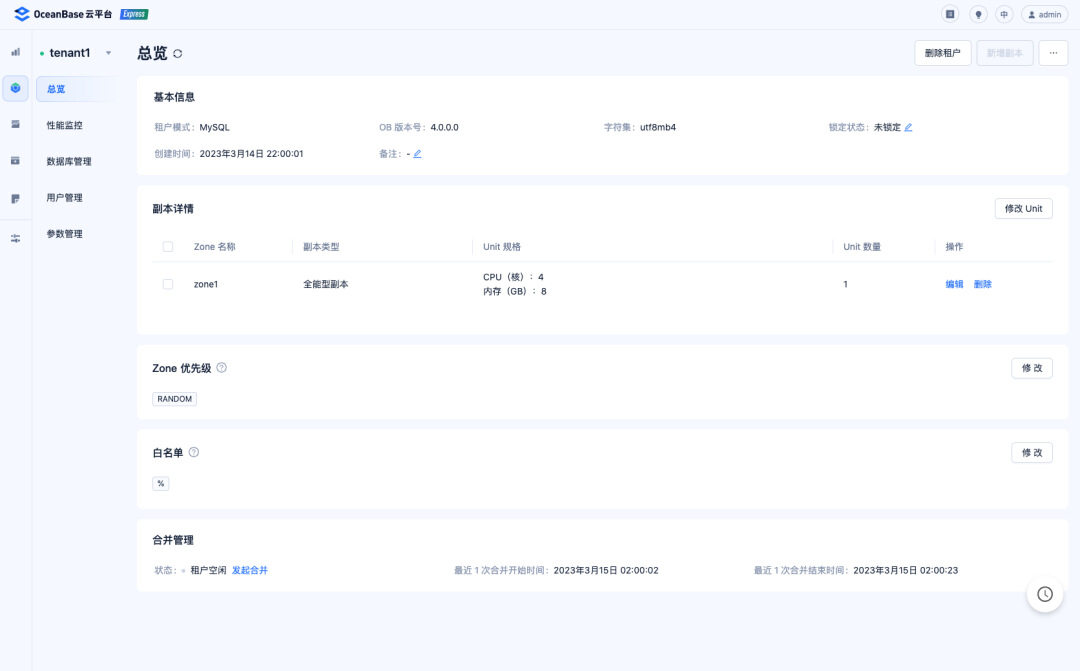
Task: Click the 新增副本 button
Action: coord(1004,53)
